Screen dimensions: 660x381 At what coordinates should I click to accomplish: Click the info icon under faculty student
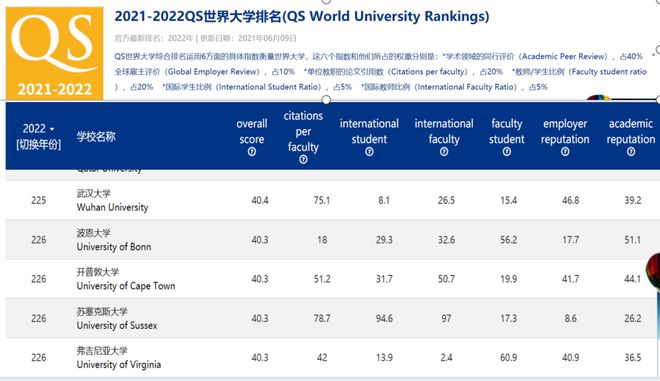[x=507, y=152]
